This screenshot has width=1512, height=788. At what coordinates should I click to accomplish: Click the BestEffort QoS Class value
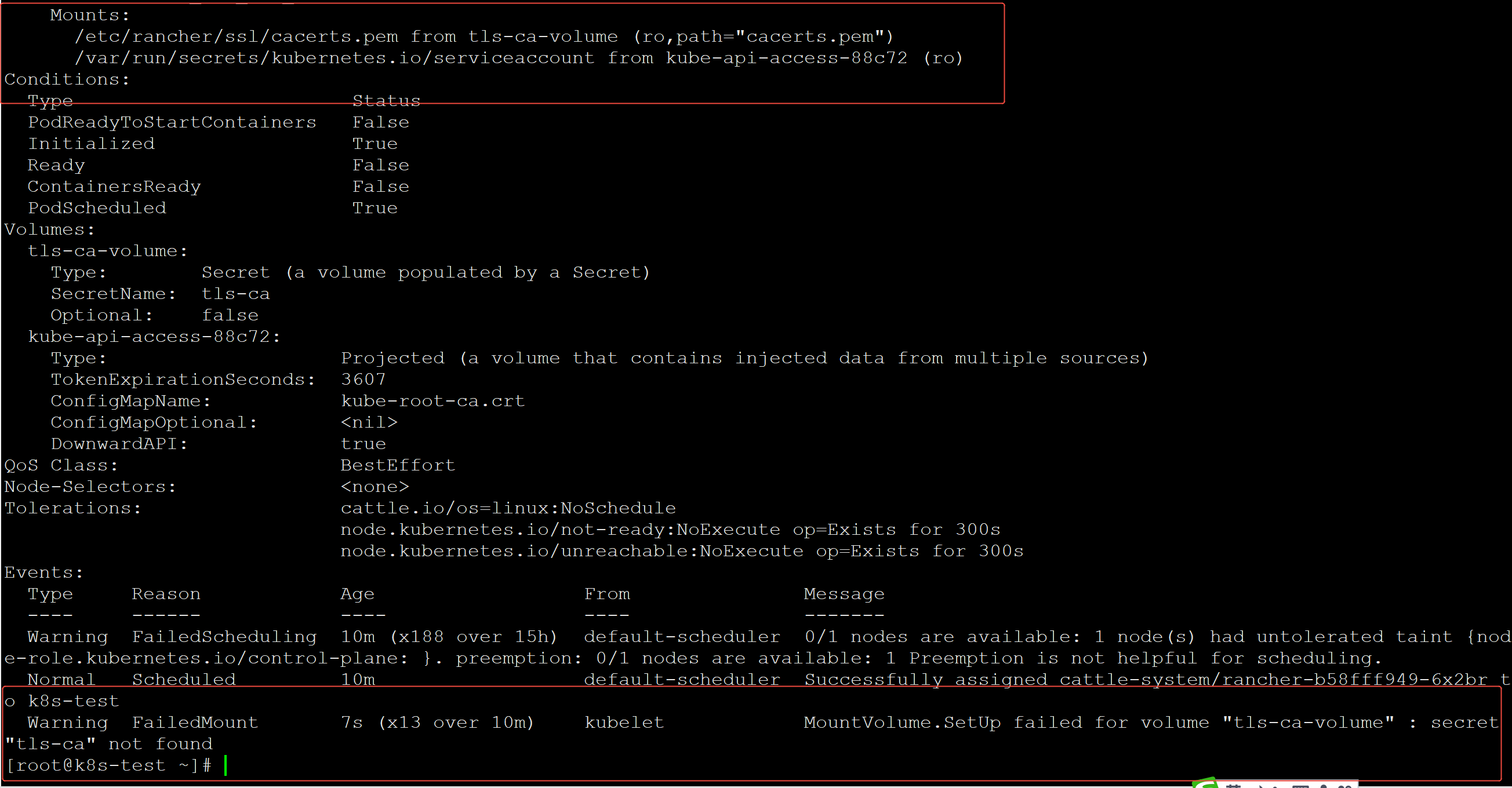[x=397, y=465]
